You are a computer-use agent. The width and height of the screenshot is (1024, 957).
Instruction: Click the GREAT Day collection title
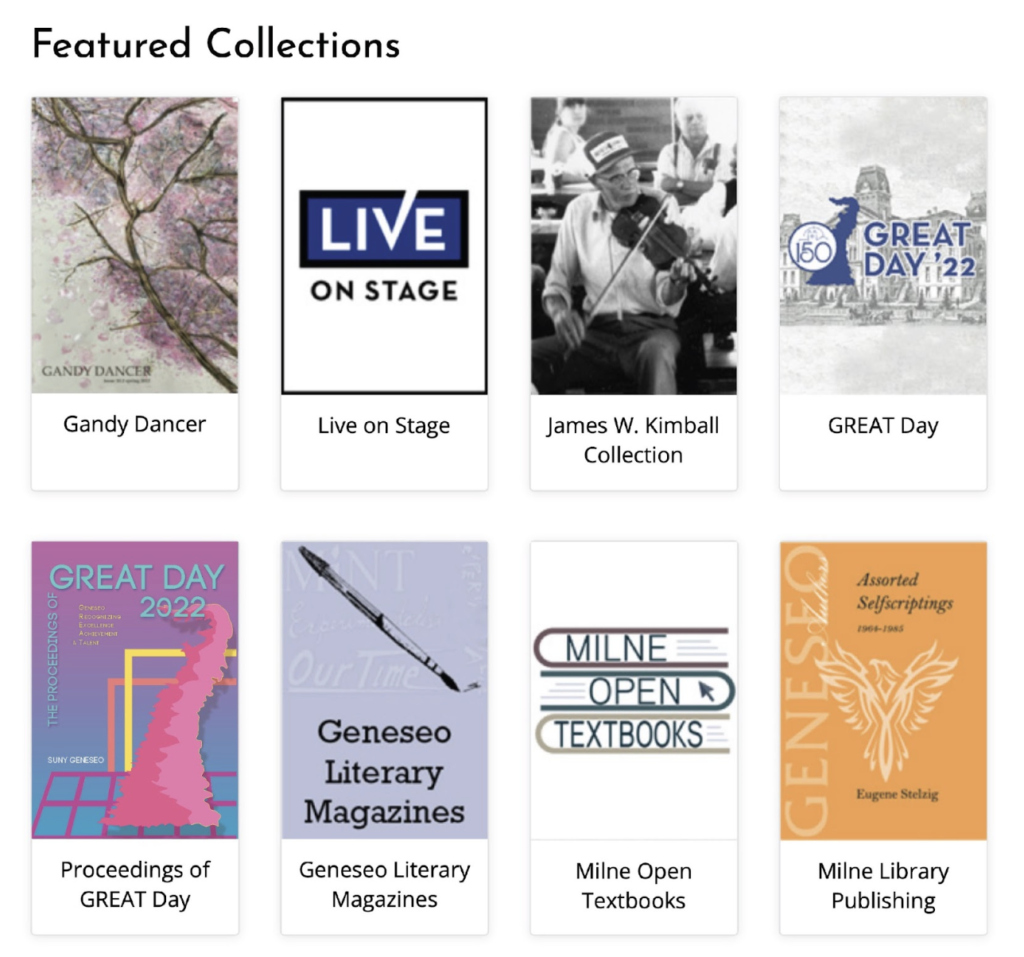(x=883, y=425)
